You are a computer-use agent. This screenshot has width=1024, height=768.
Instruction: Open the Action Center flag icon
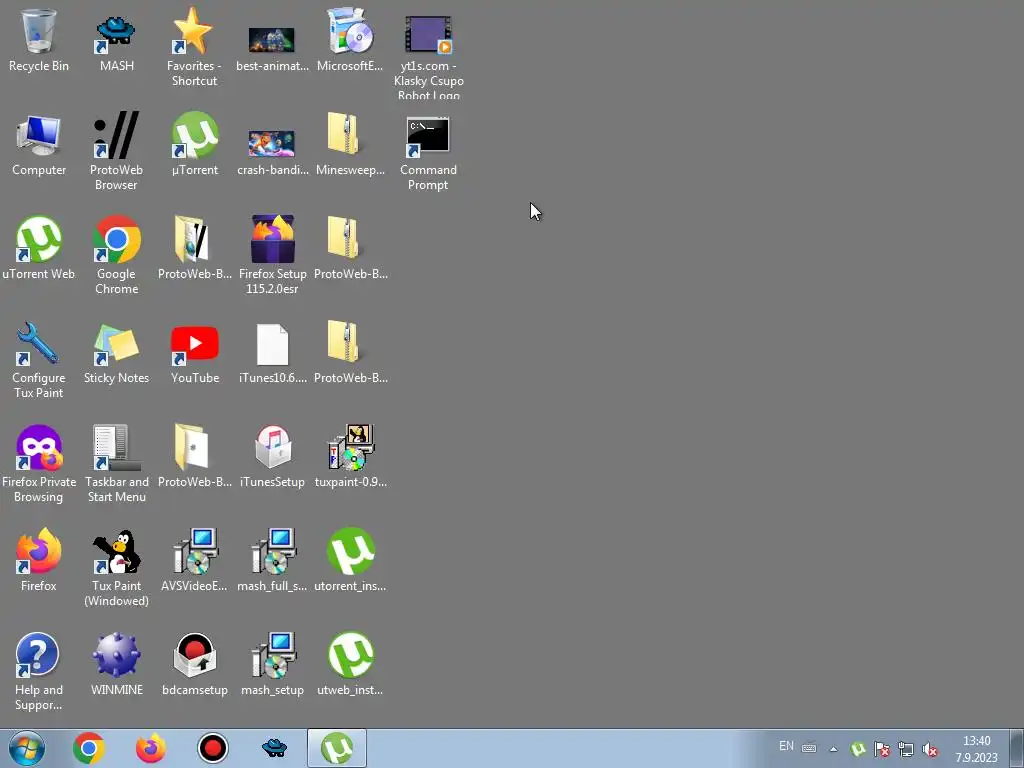[882, 749]
